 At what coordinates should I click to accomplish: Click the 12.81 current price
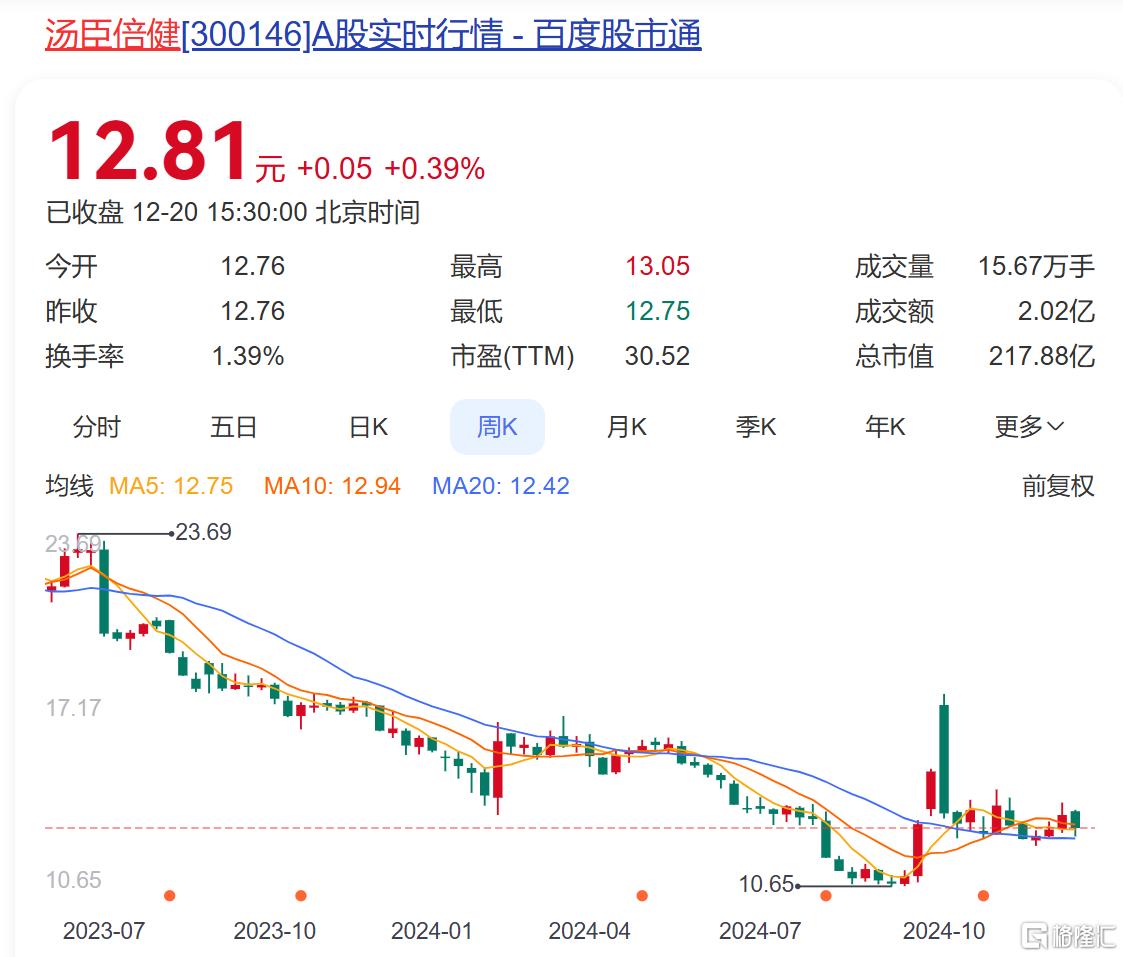pyautogui.click(x=148, y=152)
